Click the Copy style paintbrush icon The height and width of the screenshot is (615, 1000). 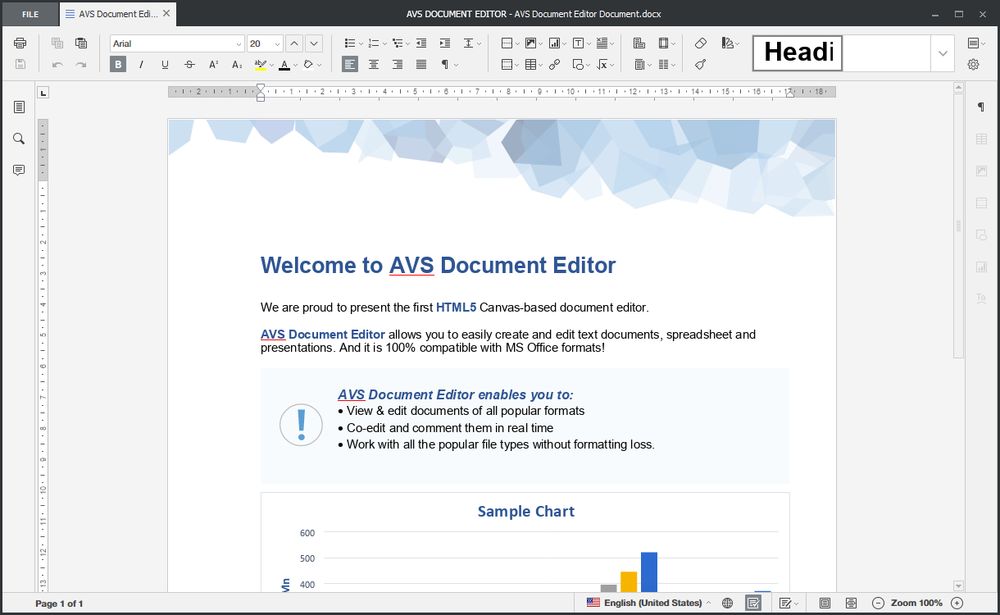700,64
